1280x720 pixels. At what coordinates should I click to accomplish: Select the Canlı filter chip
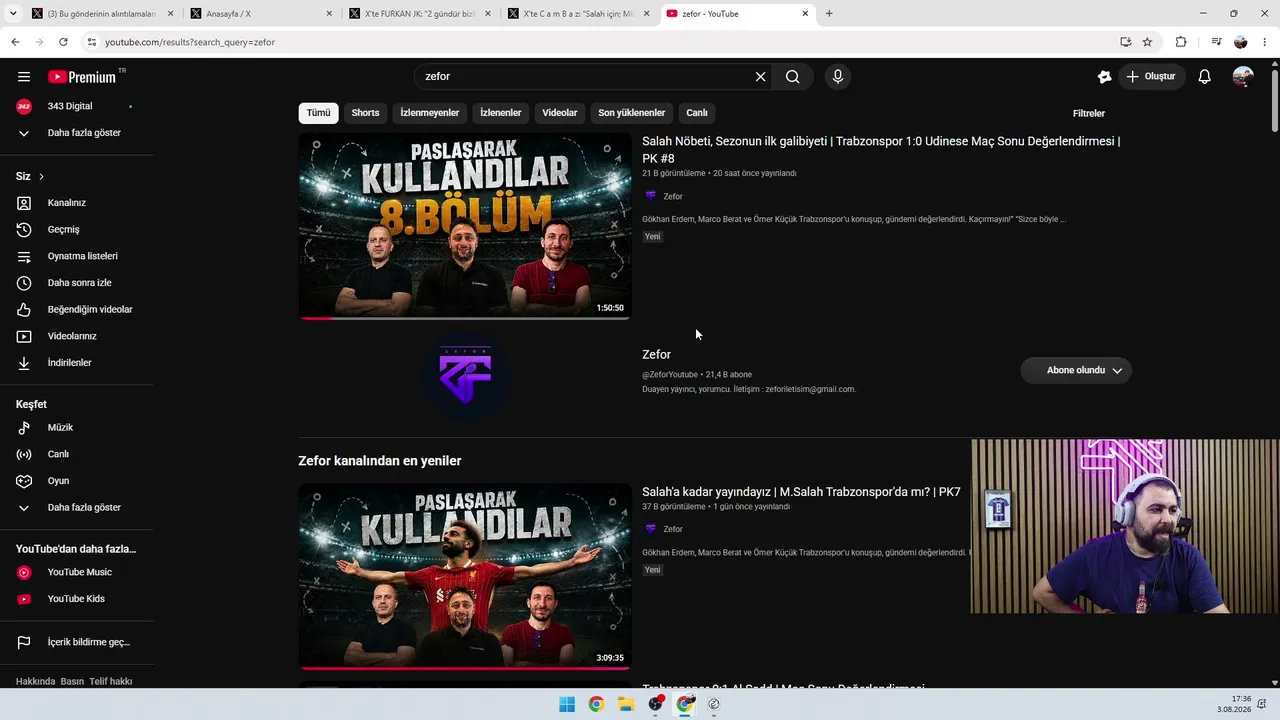(697, 113)
